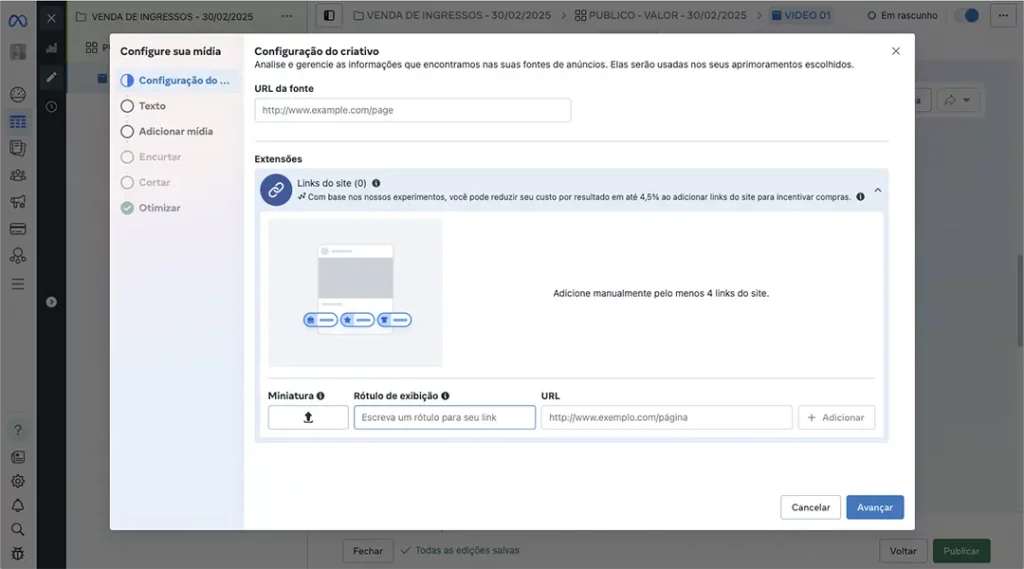1024x569 pixels.
Task: Click the info icon next to Links do site
Action: tap(376, 183)
